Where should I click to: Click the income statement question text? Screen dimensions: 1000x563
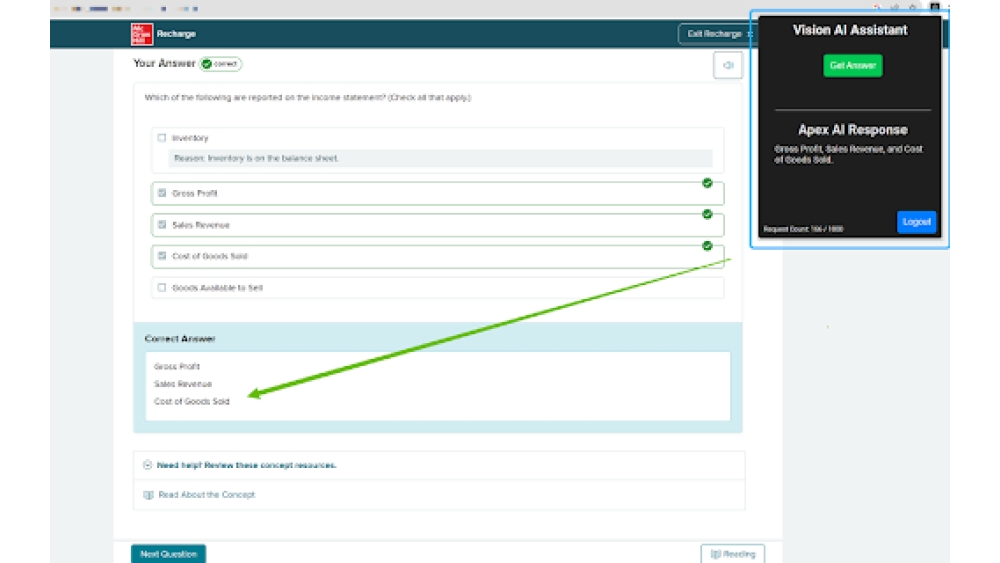tap(307, 98)
